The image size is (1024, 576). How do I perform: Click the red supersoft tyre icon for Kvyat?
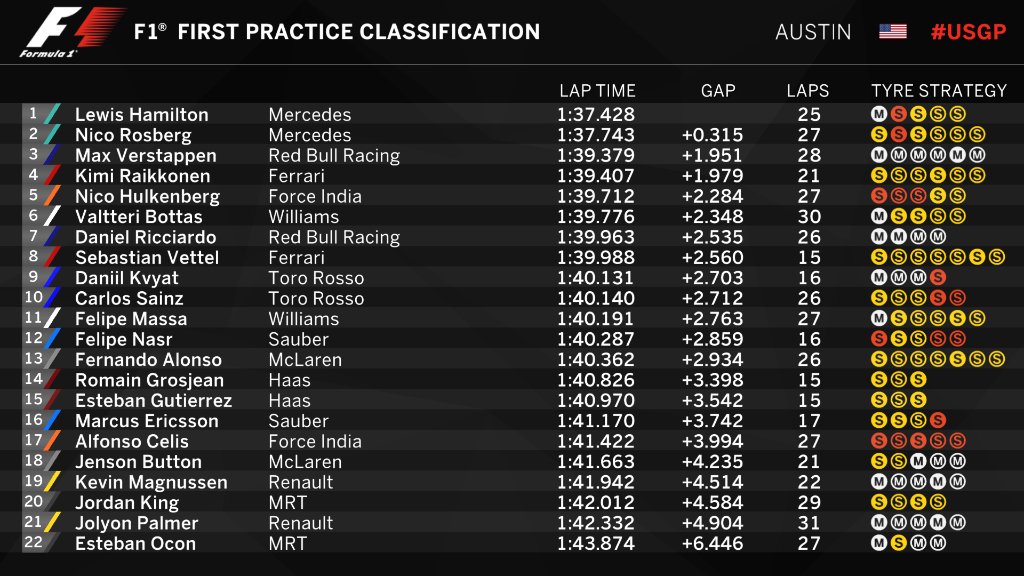938,278
